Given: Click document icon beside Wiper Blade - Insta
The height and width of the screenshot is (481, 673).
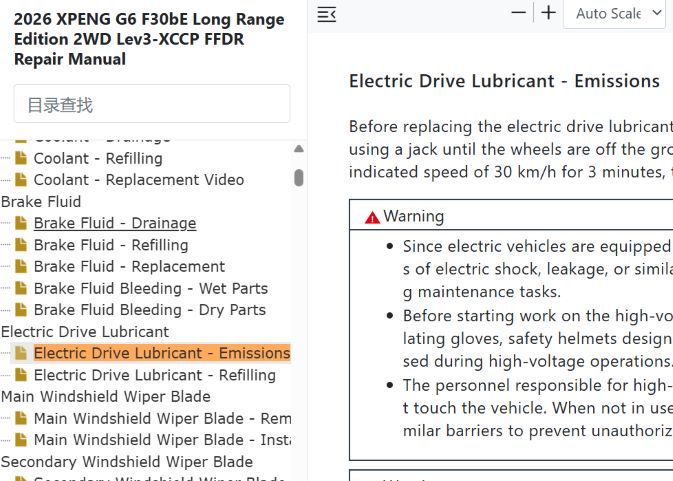Looking at the screenshot, I should point(21,439).
